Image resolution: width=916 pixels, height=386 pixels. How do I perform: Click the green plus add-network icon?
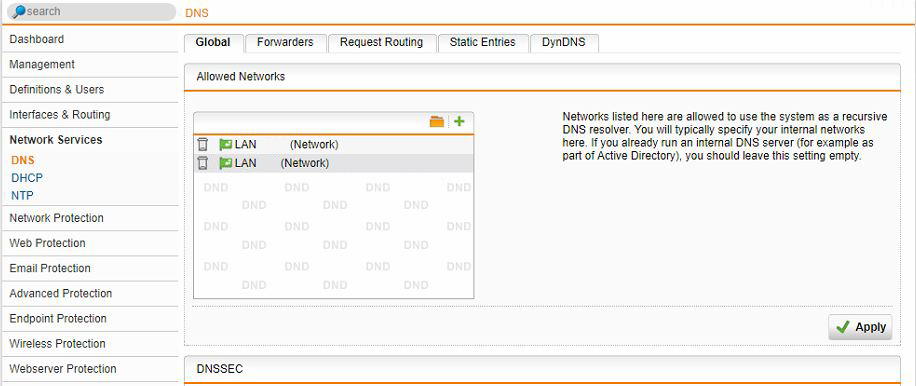pos(459,121)
